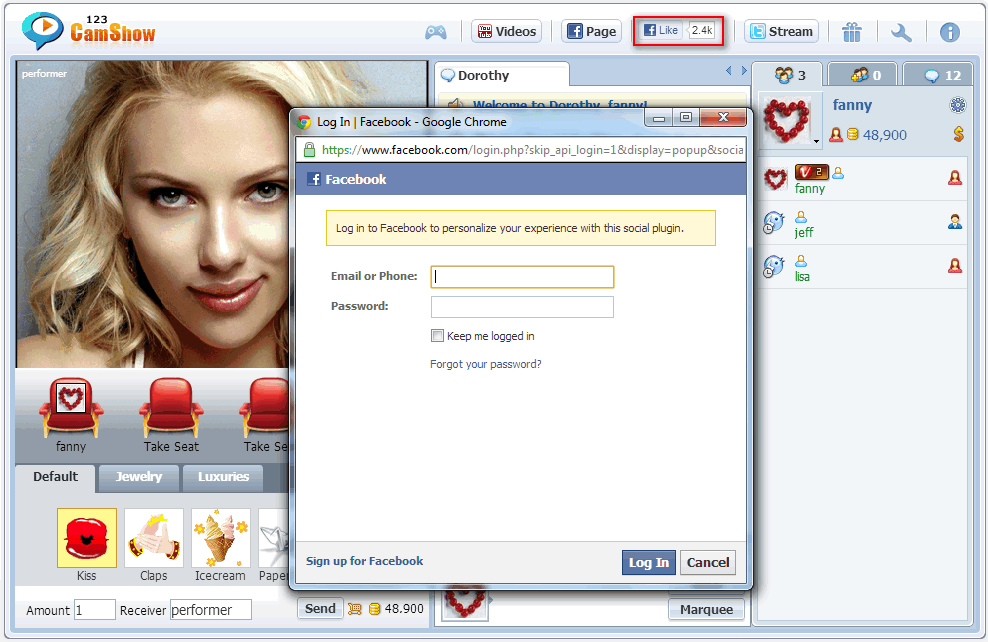This screenshot has height=642, width=988.
Task: Open the blue info icon
Action: (950, 32)
